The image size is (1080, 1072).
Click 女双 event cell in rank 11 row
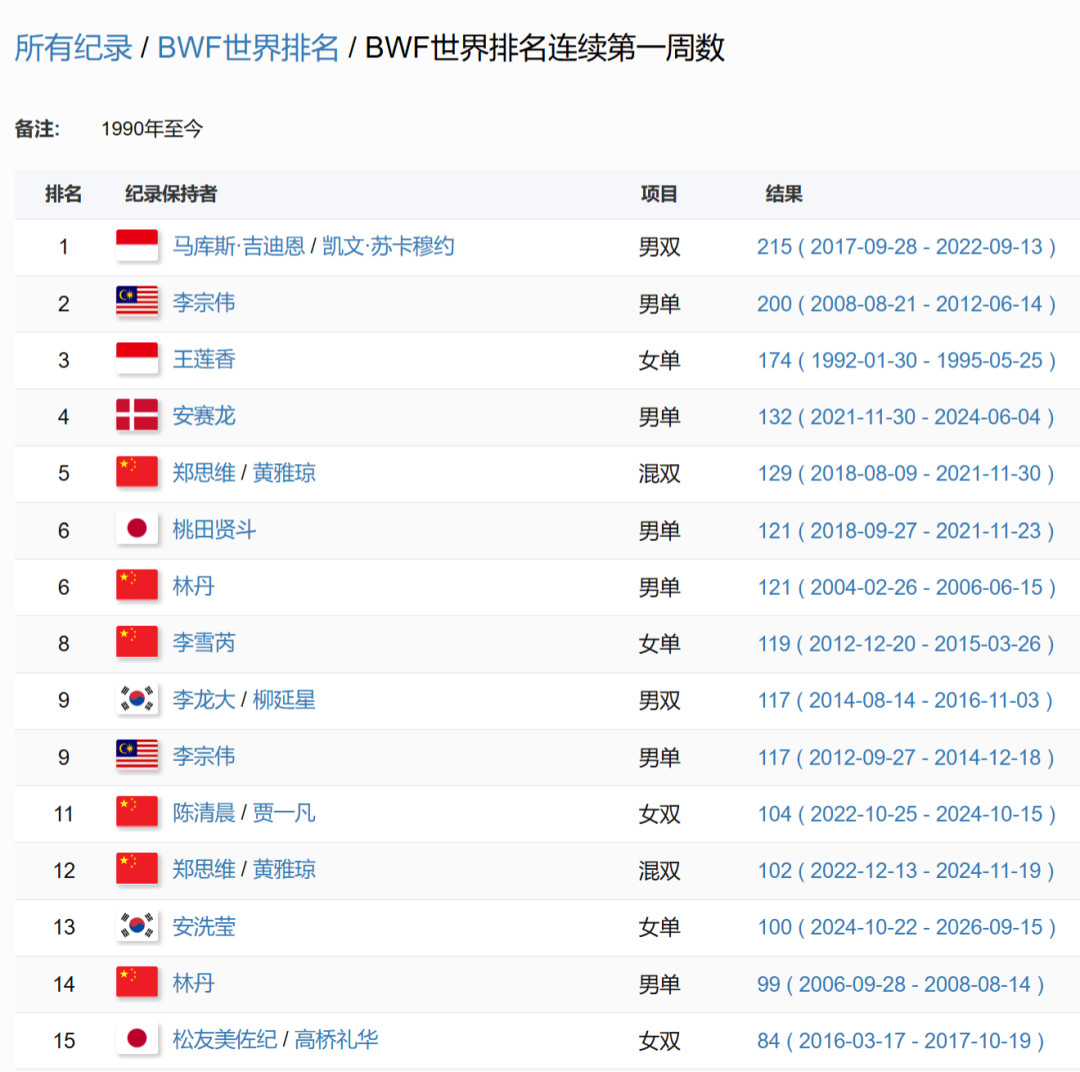(x=659, y=813)
